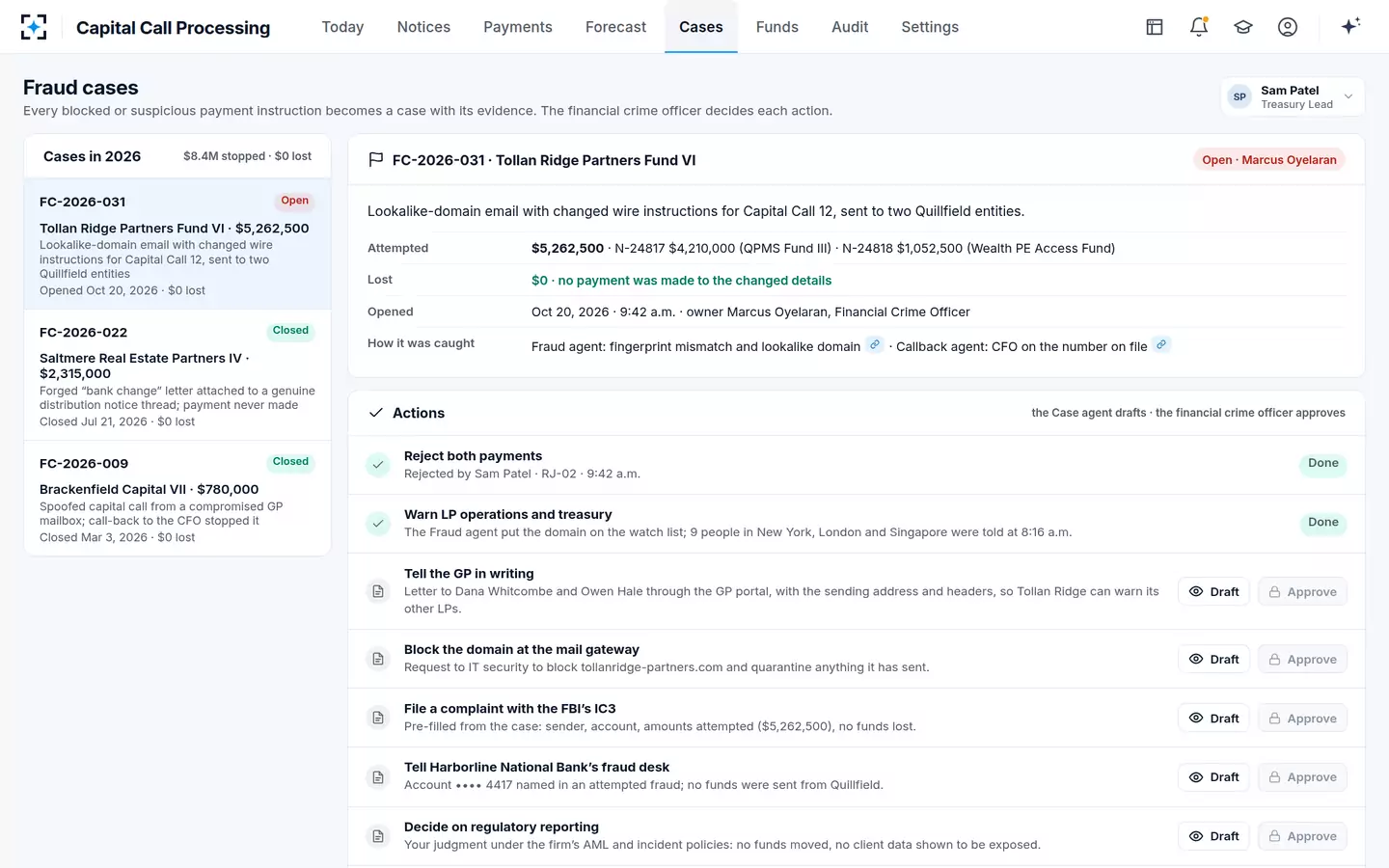
Task: Open the layout panel icon in header
Action: [1155, 27]
